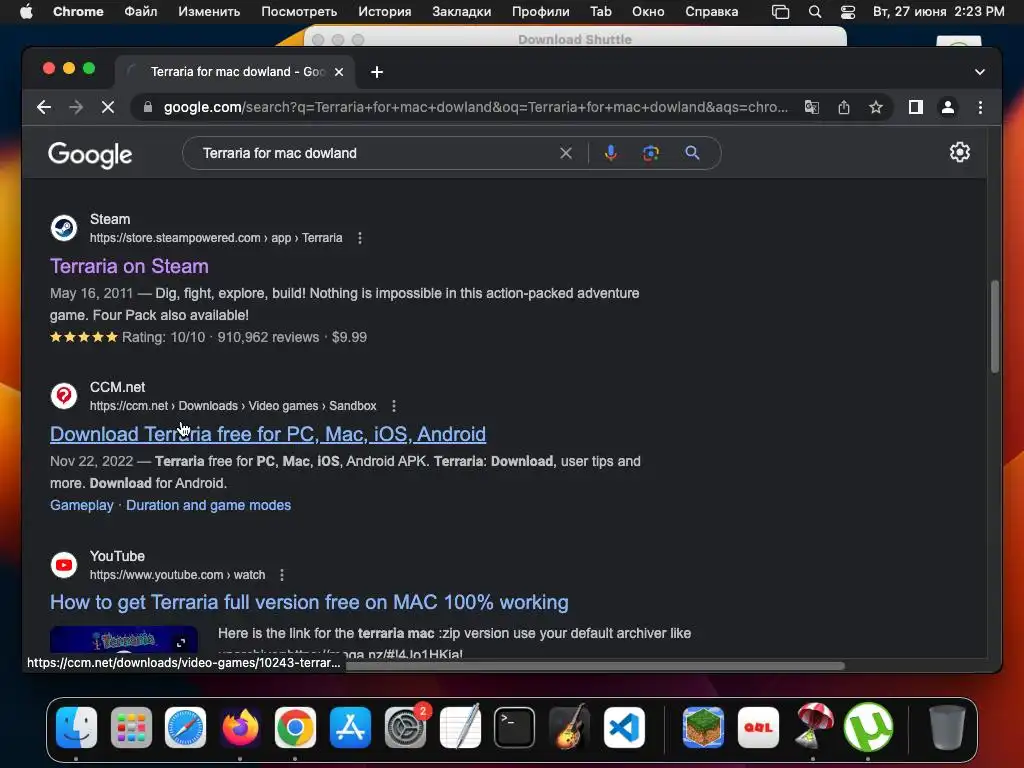The image size is (1024, 768).
Task: Click the horizontal scrollbar
Action: [594, 666]
